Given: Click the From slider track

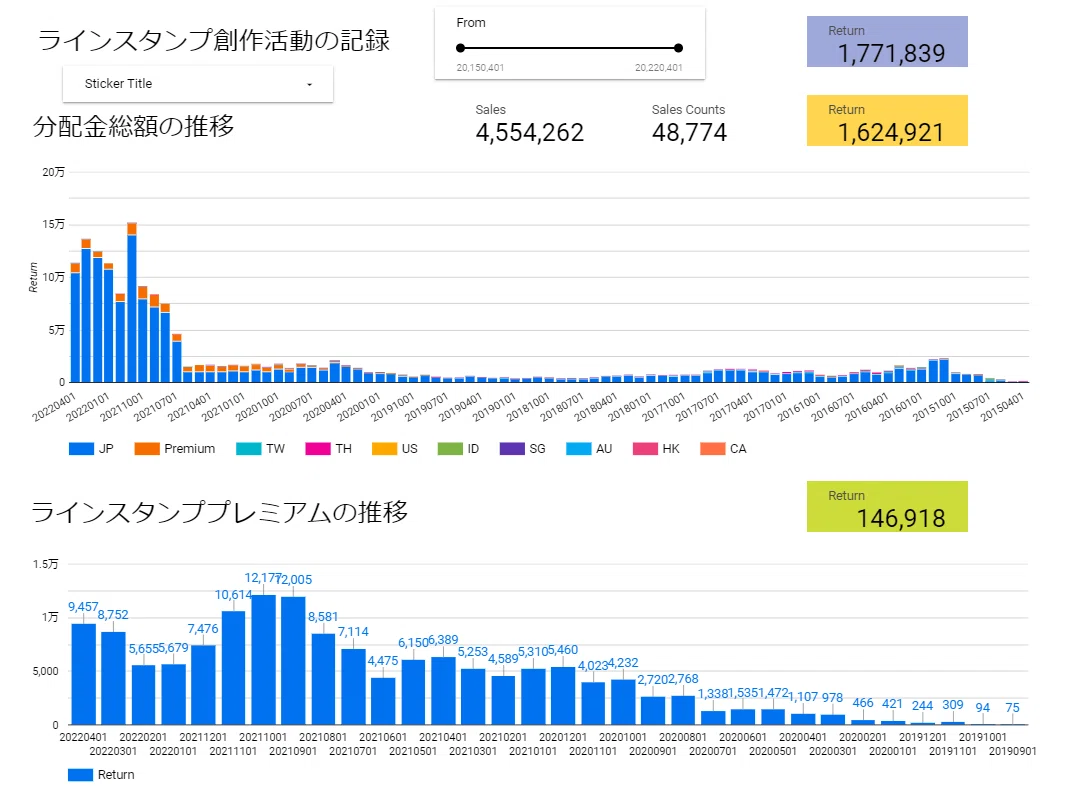Looking at the screenshot, I should click(x=569, y=48).
